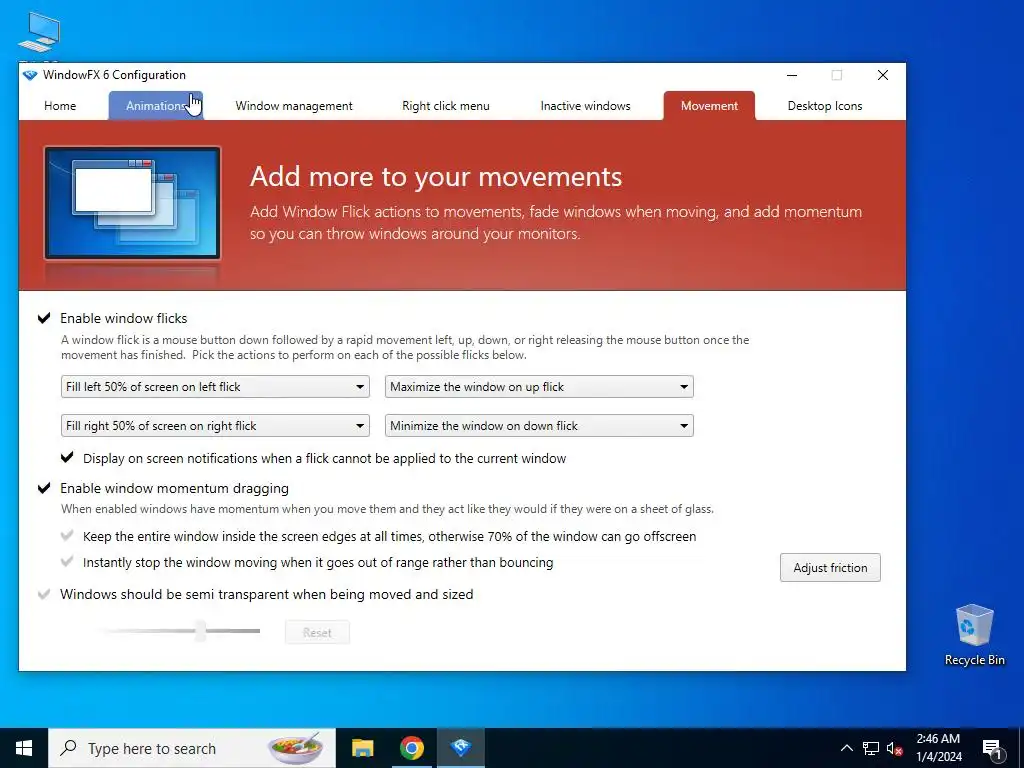Open This PC desktop icon
This screenshot has height=768, width=1024.
click(x=39, y=34)
